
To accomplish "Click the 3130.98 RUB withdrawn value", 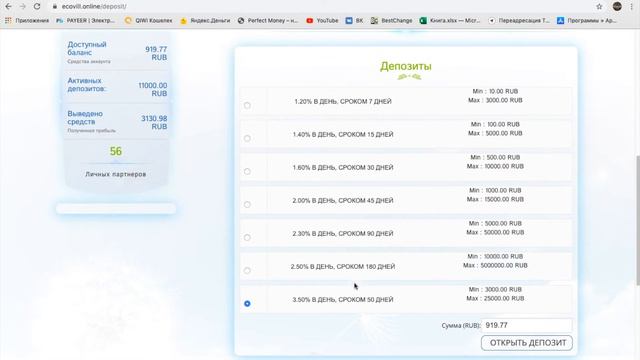I will tap(154, 122).
